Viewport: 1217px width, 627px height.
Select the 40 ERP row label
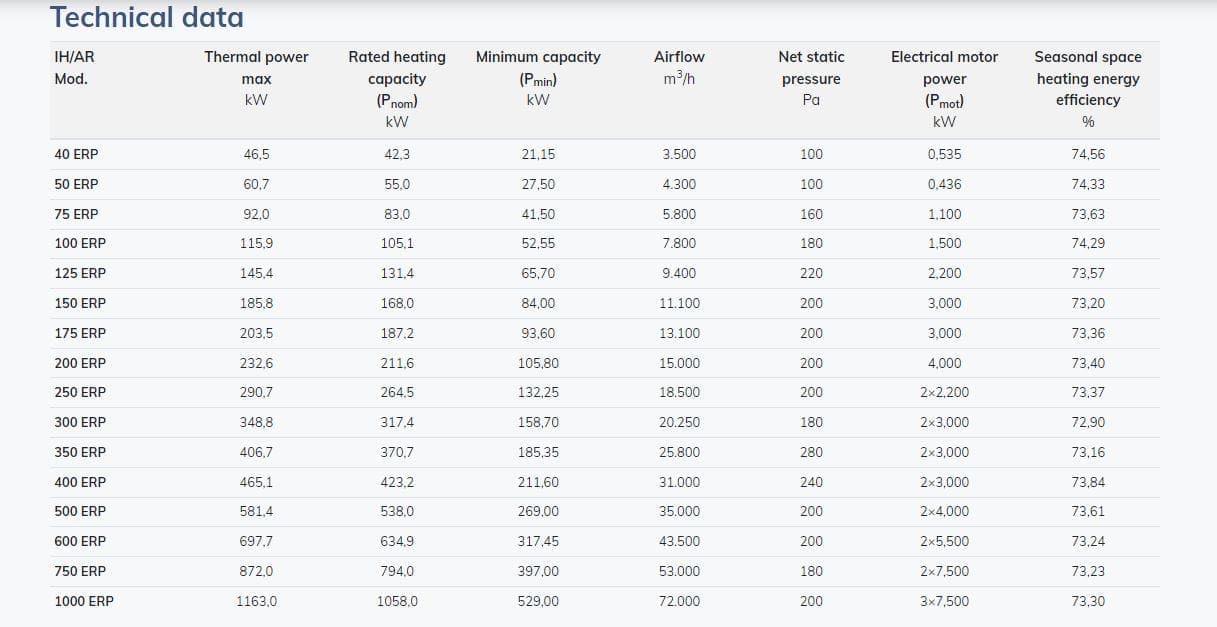(x=77, y=155)
